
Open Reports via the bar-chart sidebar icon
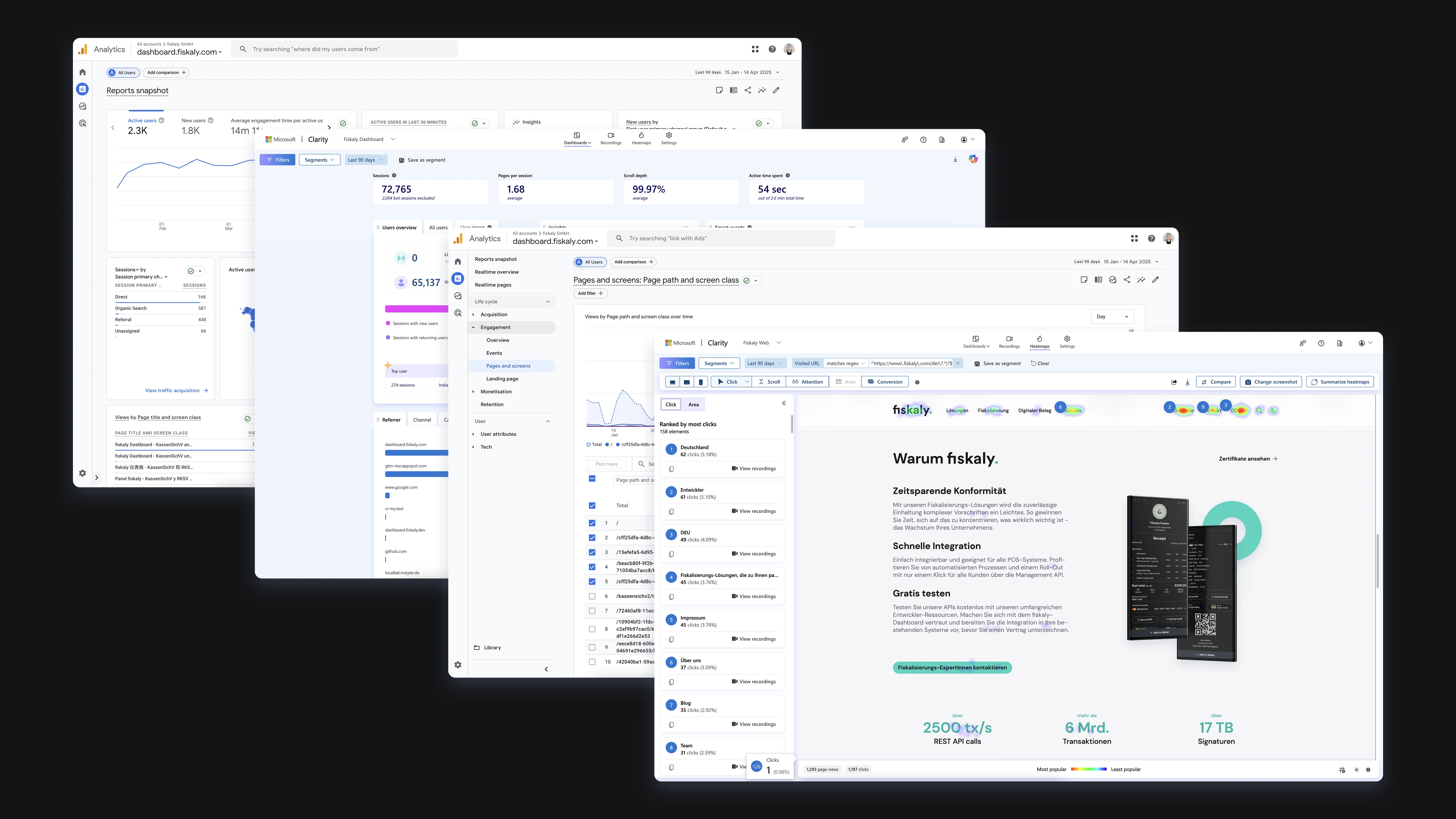457,278
